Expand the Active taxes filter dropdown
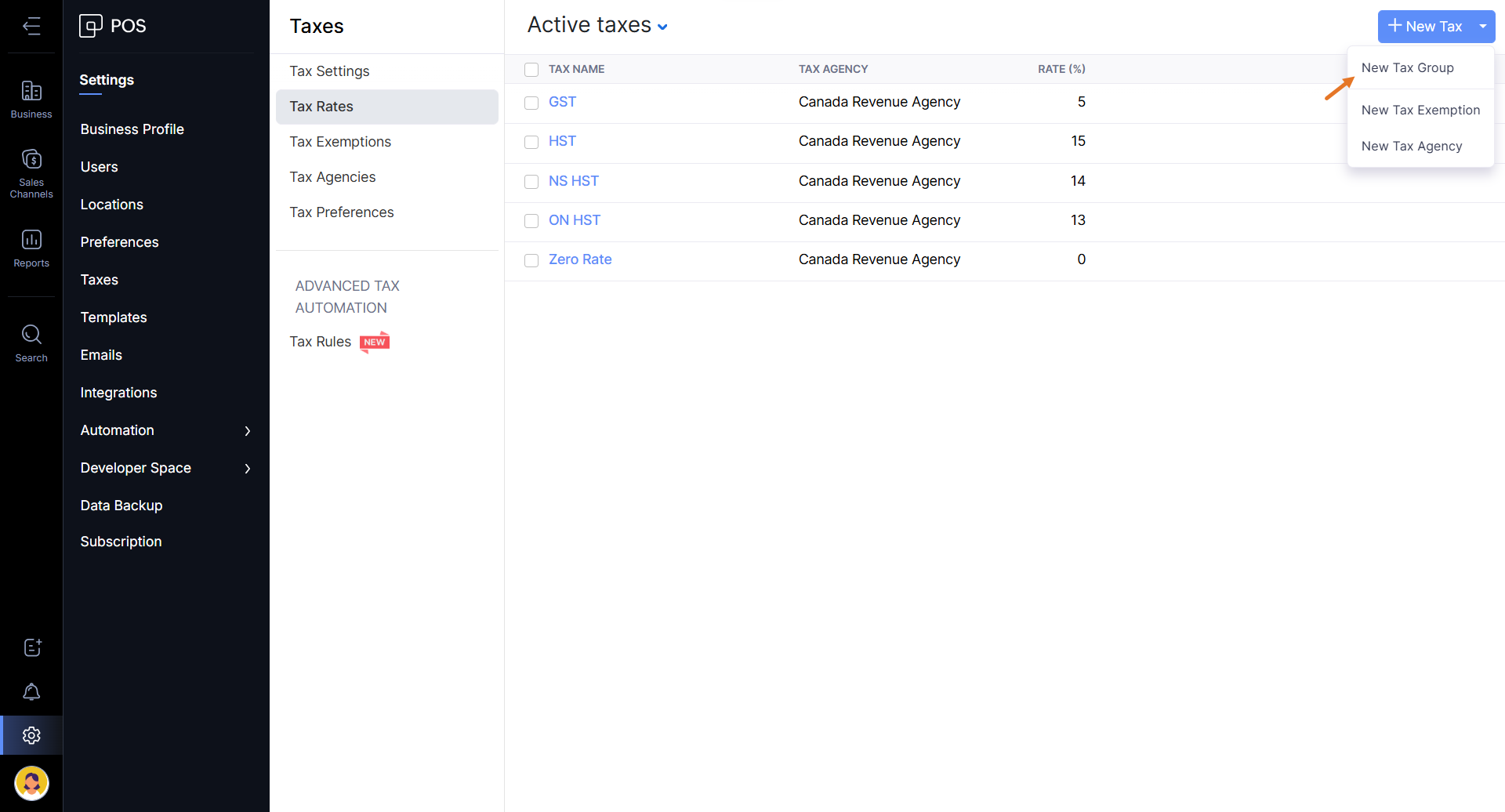This screenshot has width=1505, height=812. [662, 27]
